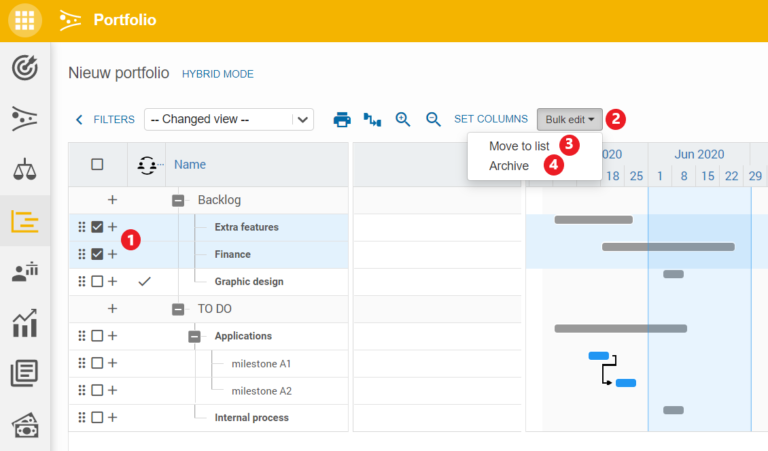Choose Move to list menu option
This screenshot has width=768, height=451.
(x=519, y=146)
